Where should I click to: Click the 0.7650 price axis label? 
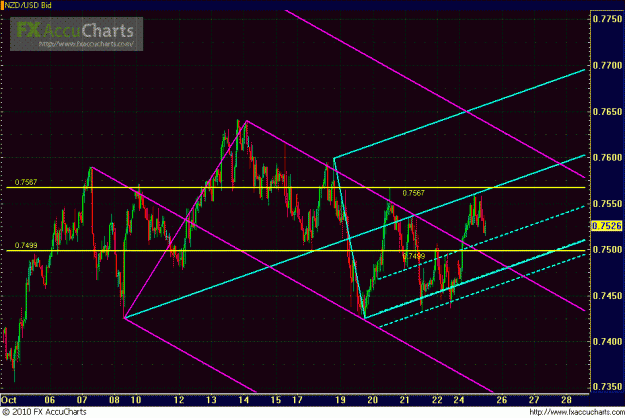(607, 112)
